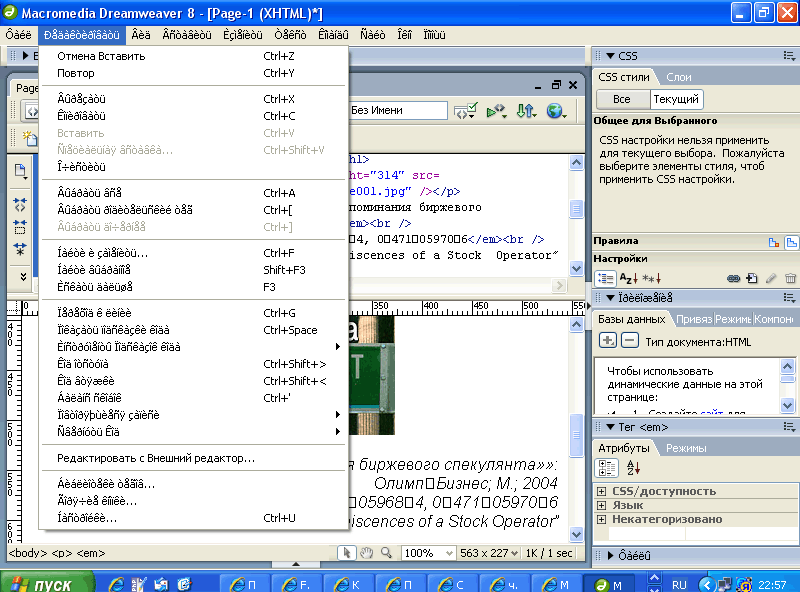Image resolution: width=800 pixels, height=592 pixels.
Task: Open Internet Explorer from quick launch
Action: coord(116,584)
